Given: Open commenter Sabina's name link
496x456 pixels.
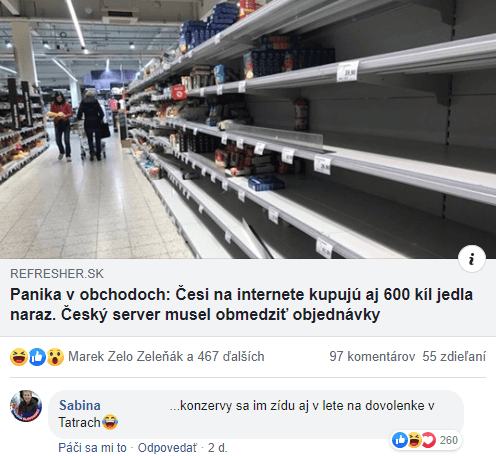Looking at the screenshot, I should pos(80,405).
